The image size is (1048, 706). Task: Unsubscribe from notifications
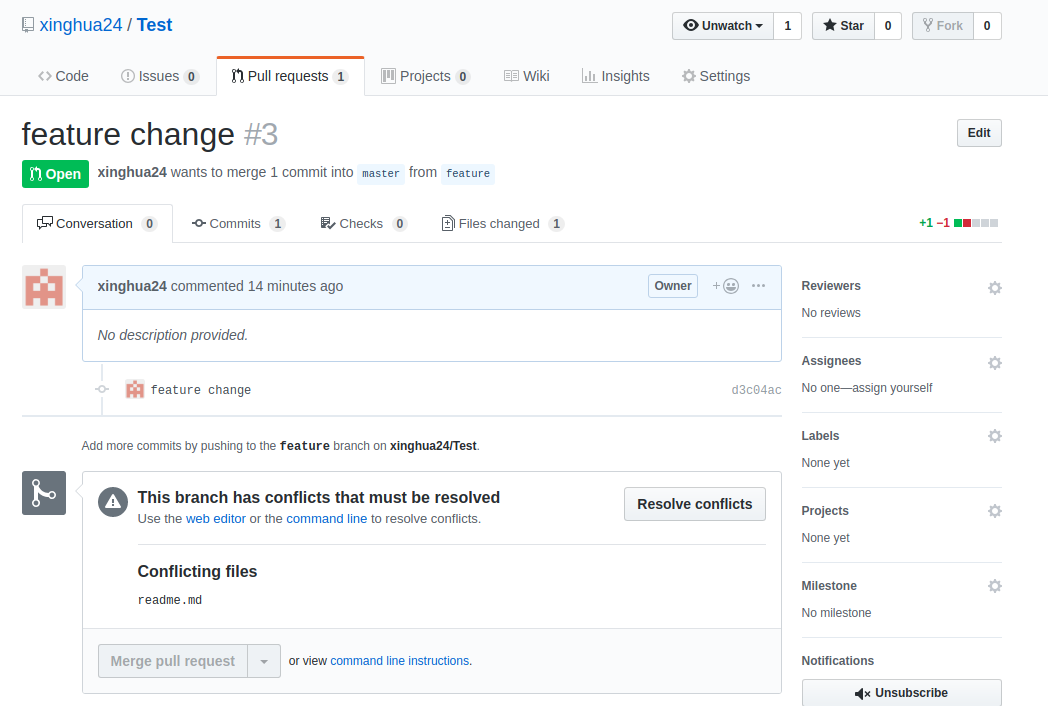902,693
